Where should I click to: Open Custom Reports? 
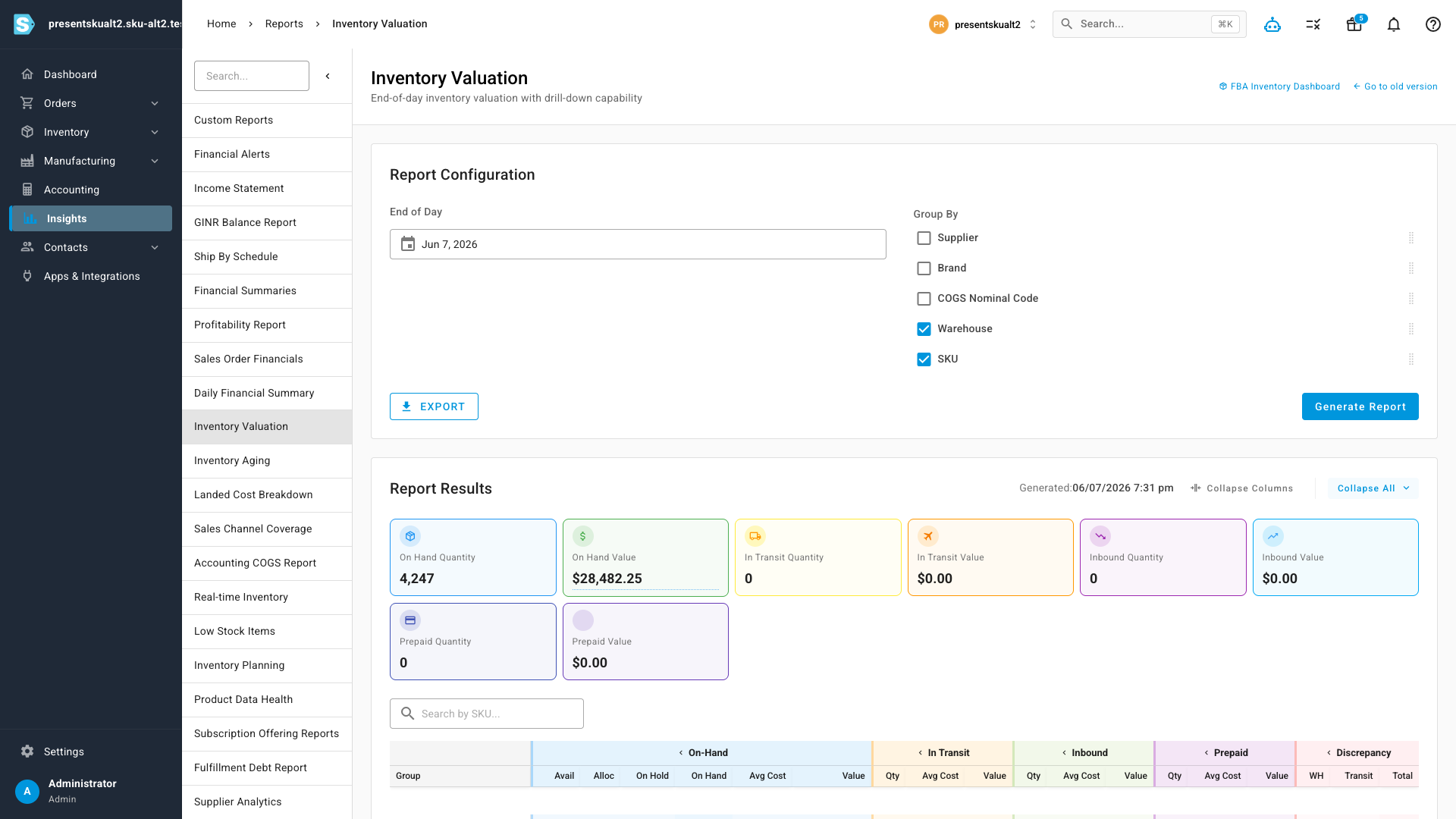click(267, 121)
